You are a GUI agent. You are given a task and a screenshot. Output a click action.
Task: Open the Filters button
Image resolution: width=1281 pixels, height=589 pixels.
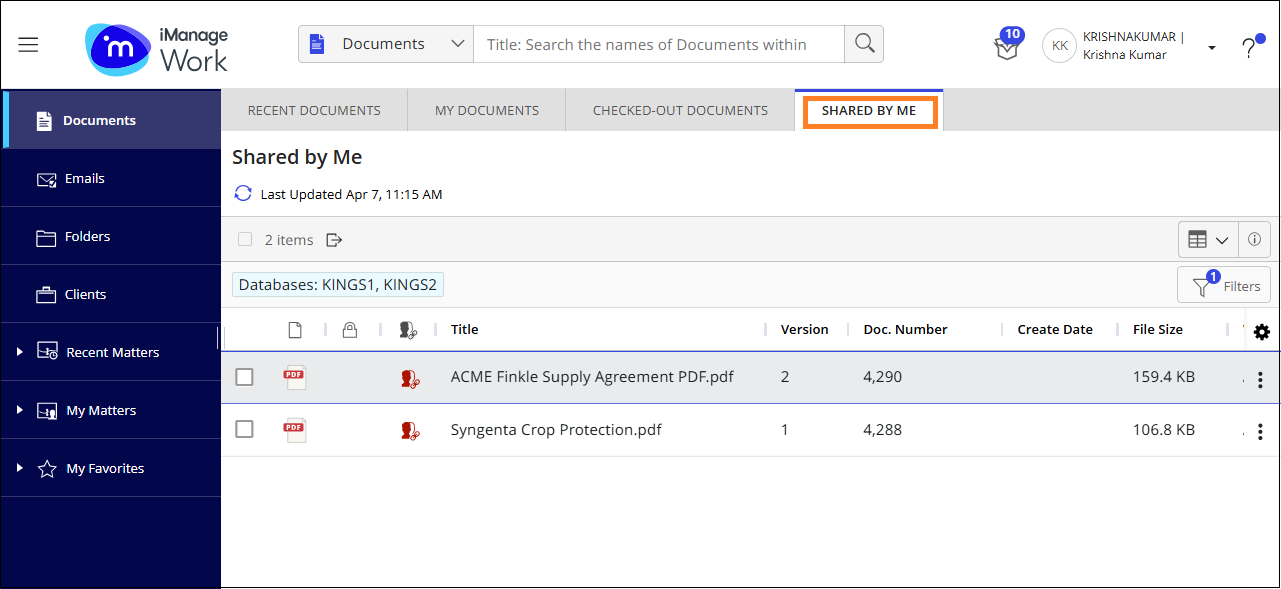click(1224, 285)
